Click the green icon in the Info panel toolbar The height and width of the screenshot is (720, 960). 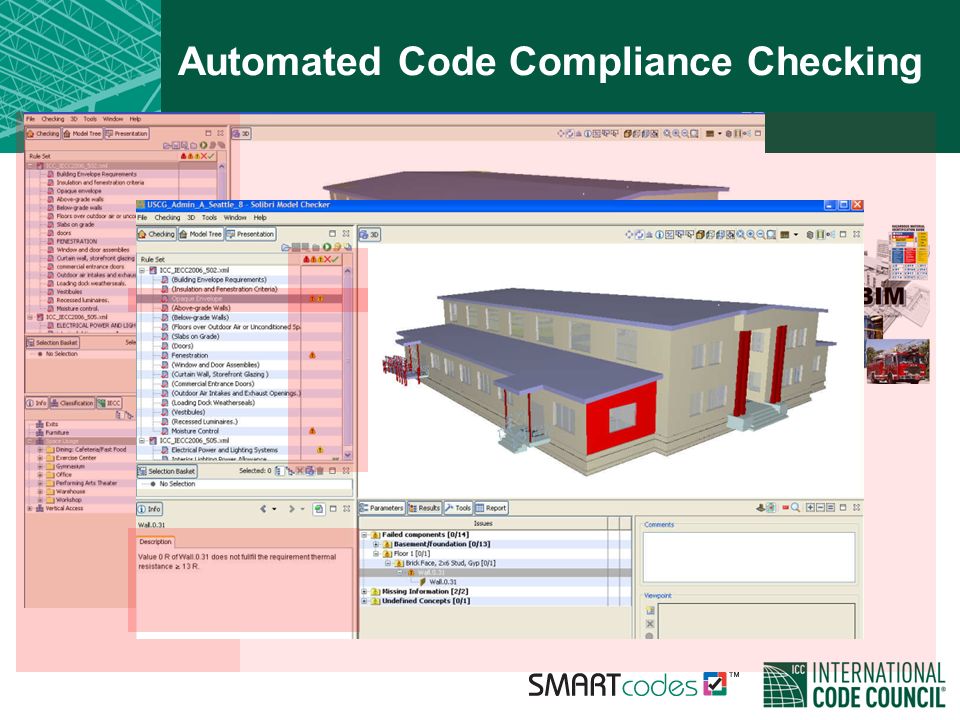(x=318, y=509)
